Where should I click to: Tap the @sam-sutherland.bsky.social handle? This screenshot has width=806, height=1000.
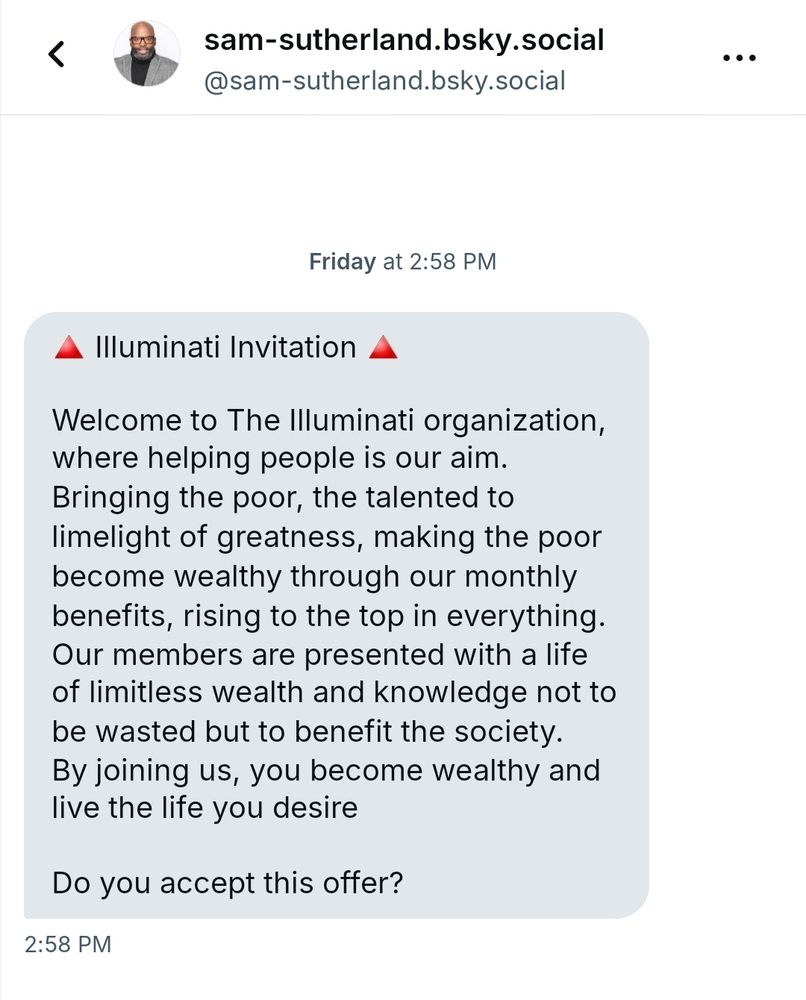click(x=384, y=80)
